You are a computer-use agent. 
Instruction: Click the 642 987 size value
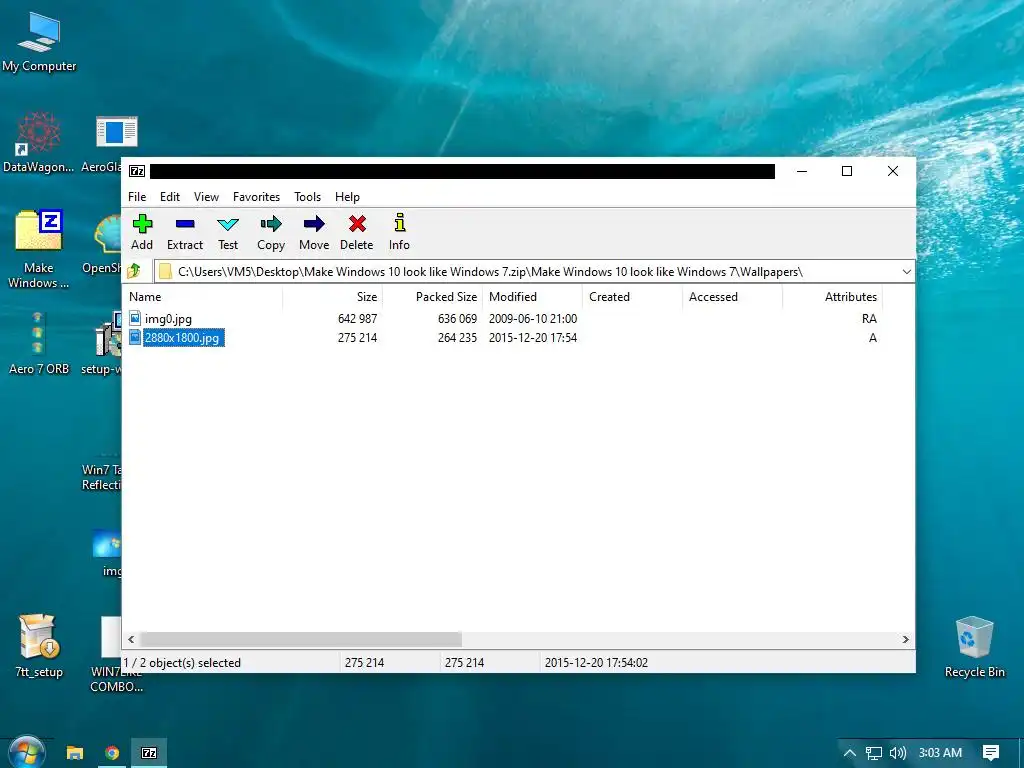[357, 319]
